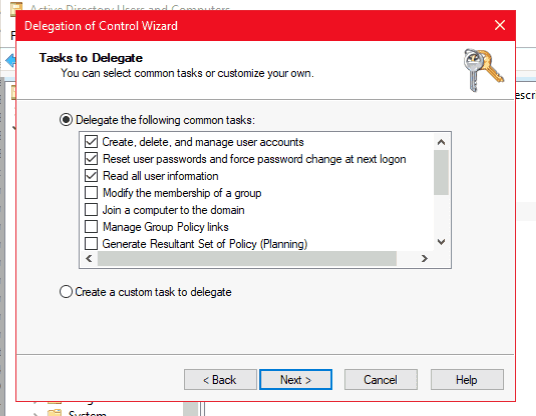This screenshot has height=416, width=536.
Task: Click the keys icon in wizard header
Action: coord(483,70)
